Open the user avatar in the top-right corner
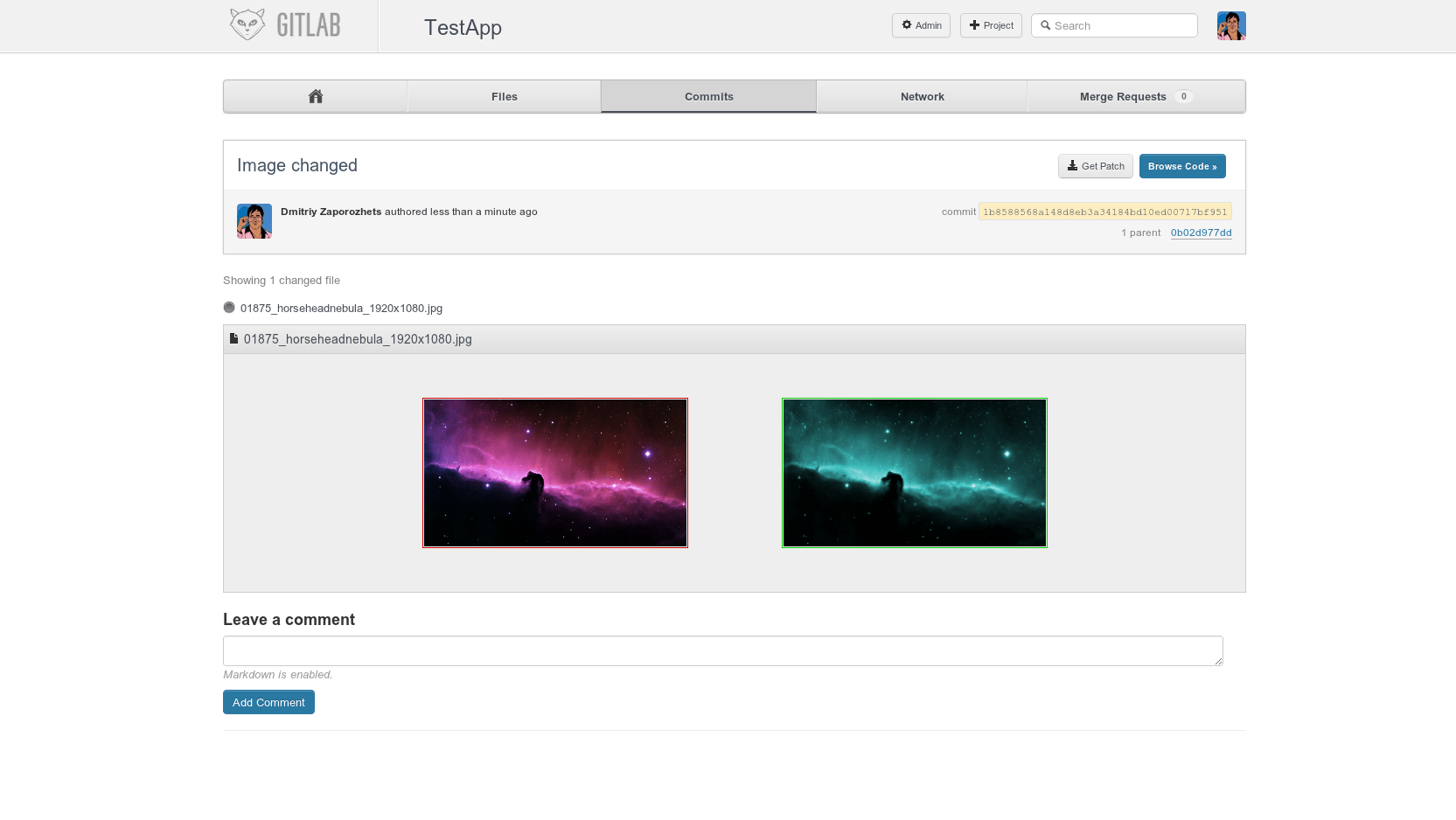The image size is (1456, 820). pyautogui.click(x=1230, y=25)
